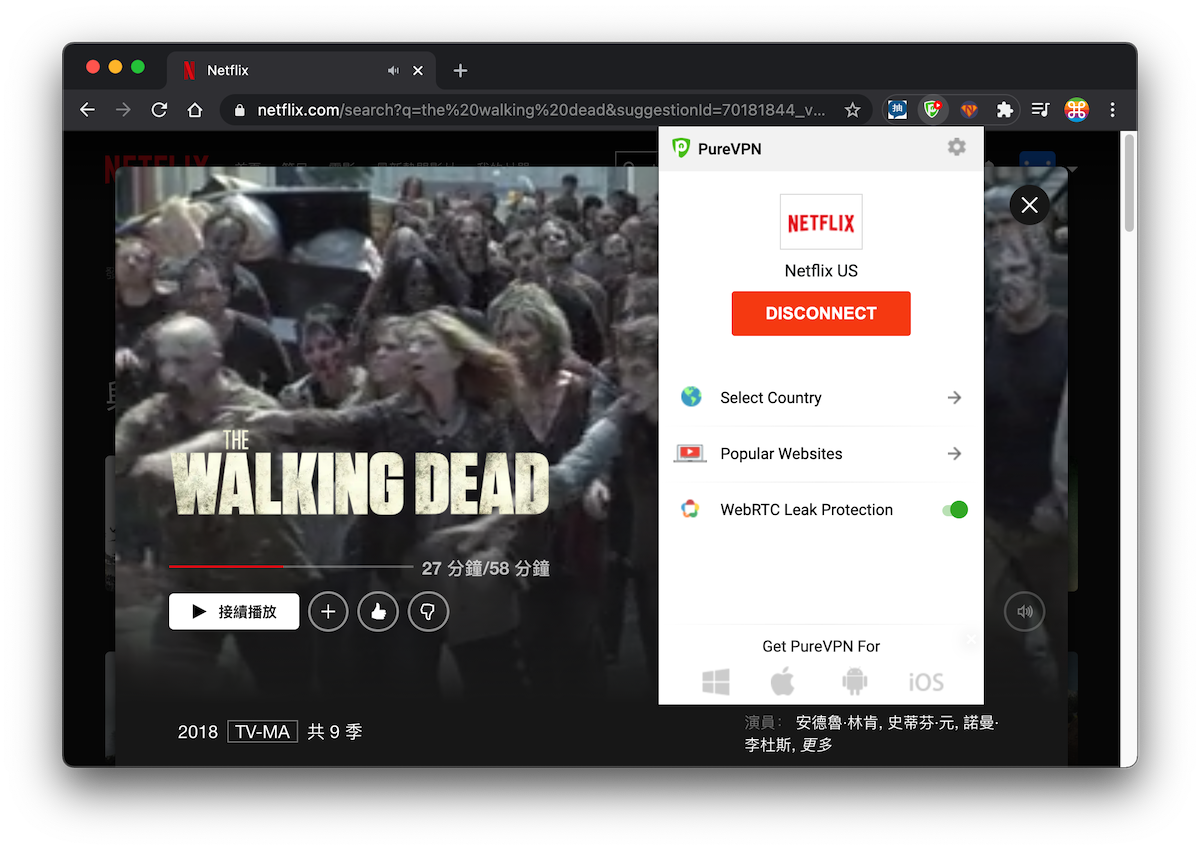
Task: Open the Extensions puzzle icon
Action: (1005, 110)
